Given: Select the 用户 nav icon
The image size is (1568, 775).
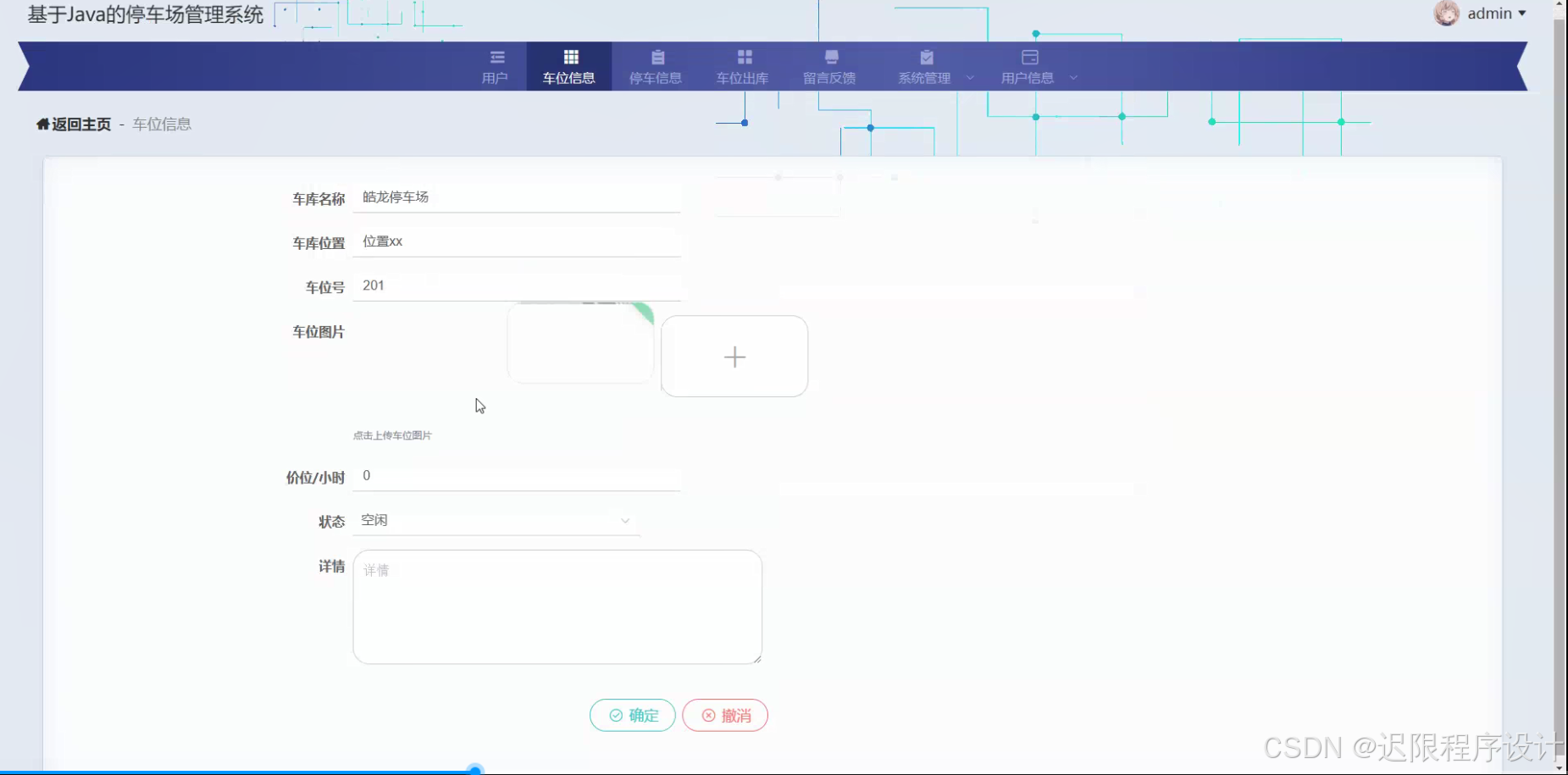Looking at the screenshot, I should 496,57.
